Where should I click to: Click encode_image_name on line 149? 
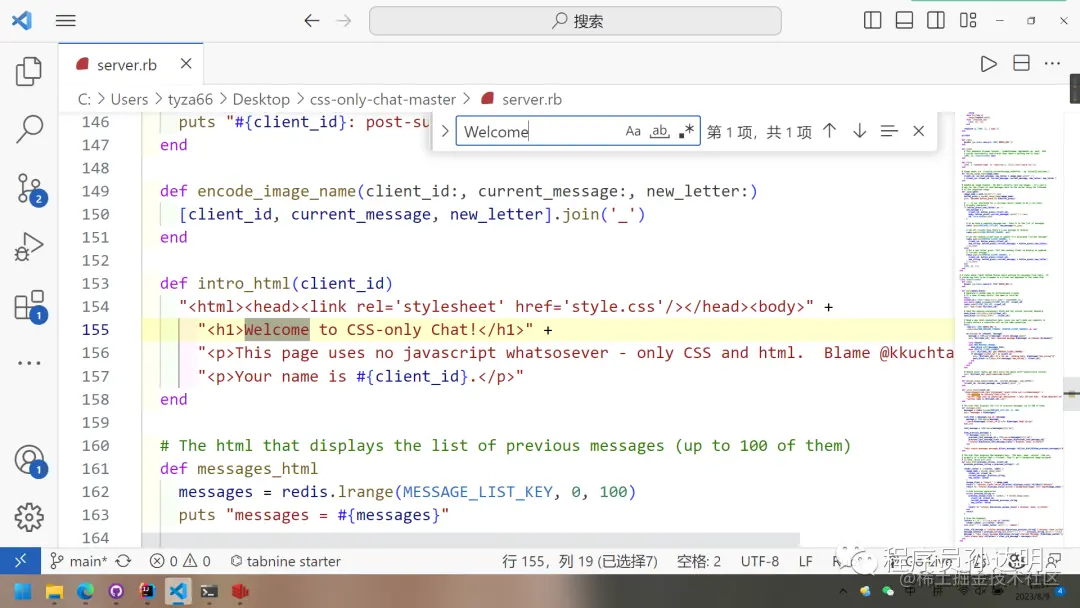[x=276, y=191]
